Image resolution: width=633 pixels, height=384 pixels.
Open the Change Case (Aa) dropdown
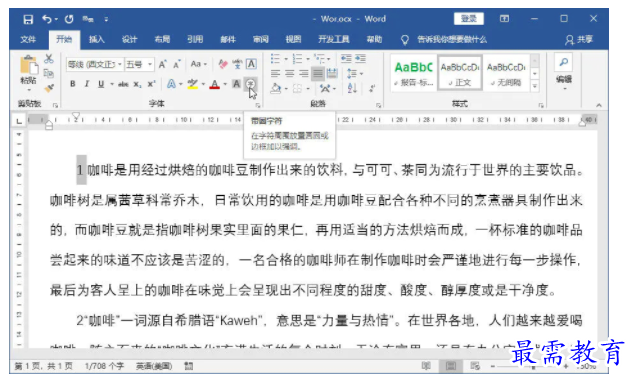[x=198, y=64]
